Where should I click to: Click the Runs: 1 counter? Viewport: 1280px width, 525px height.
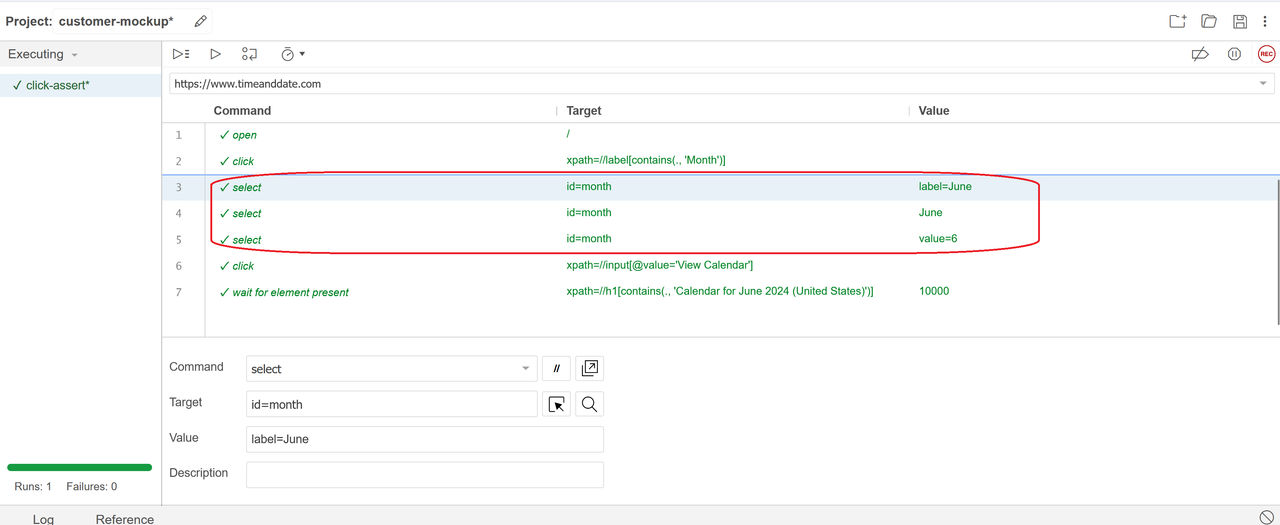pyautogui.click(x=33, y=486)
